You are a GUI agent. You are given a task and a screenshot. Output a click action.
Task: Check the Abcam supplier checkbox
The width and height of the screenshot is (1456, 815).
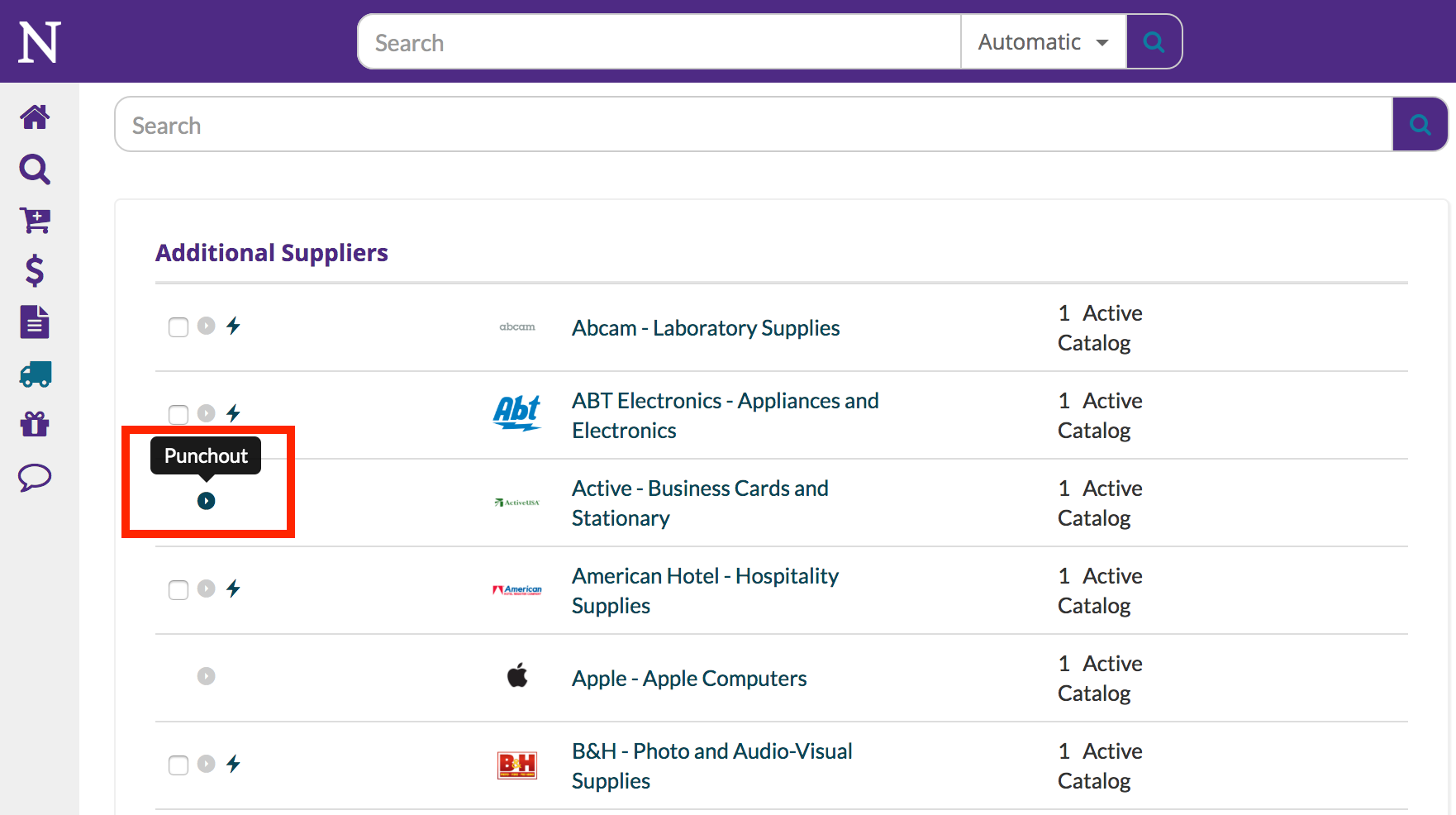click(x=178, y=327)
